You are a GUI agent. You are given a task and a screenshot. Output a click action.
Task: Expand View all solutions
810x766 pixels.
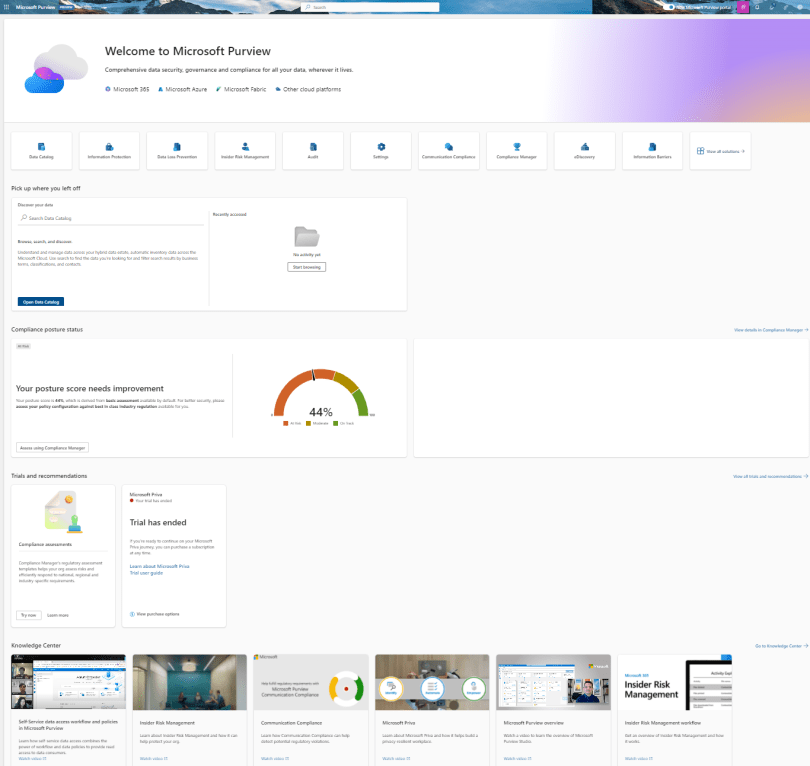pyautogui.click(x=719, y=150)
